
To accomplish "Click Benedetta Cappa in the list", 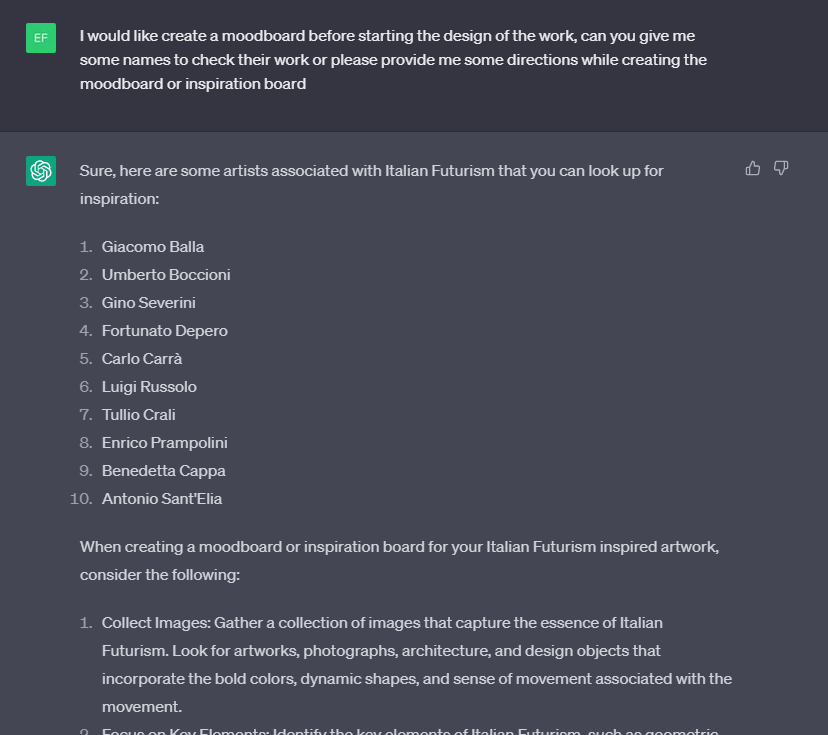I will [164, 470].
